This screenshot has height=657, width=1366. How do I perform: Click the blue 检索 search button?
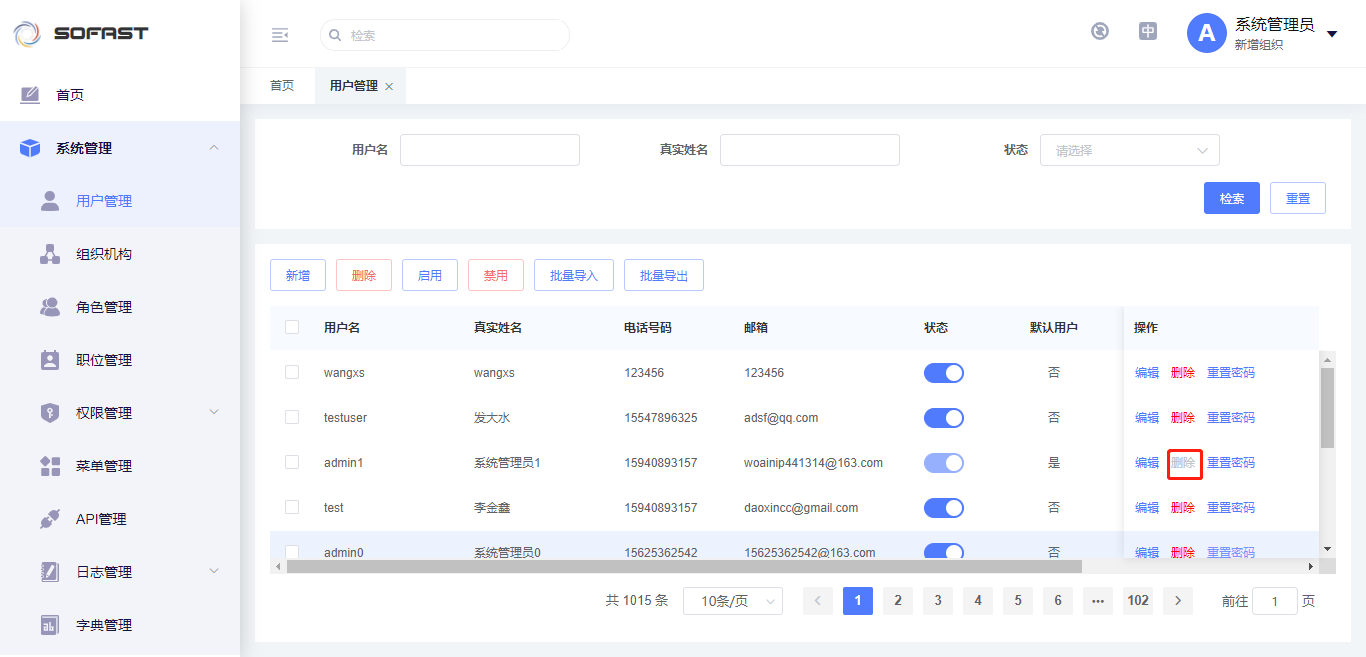pos(1231,198)
